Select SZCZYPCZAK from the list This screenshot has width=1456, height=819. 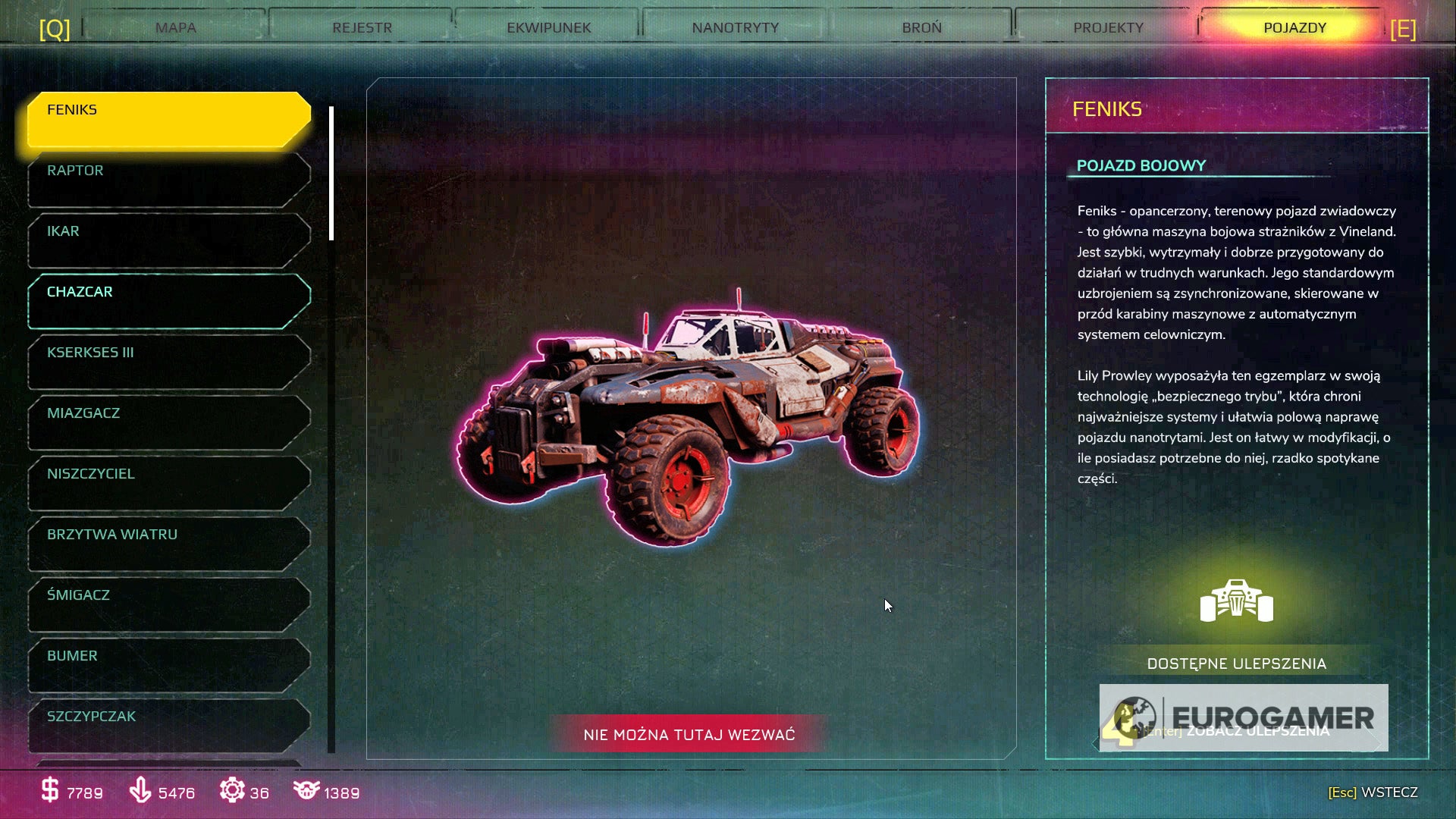[x=169, y=726]
